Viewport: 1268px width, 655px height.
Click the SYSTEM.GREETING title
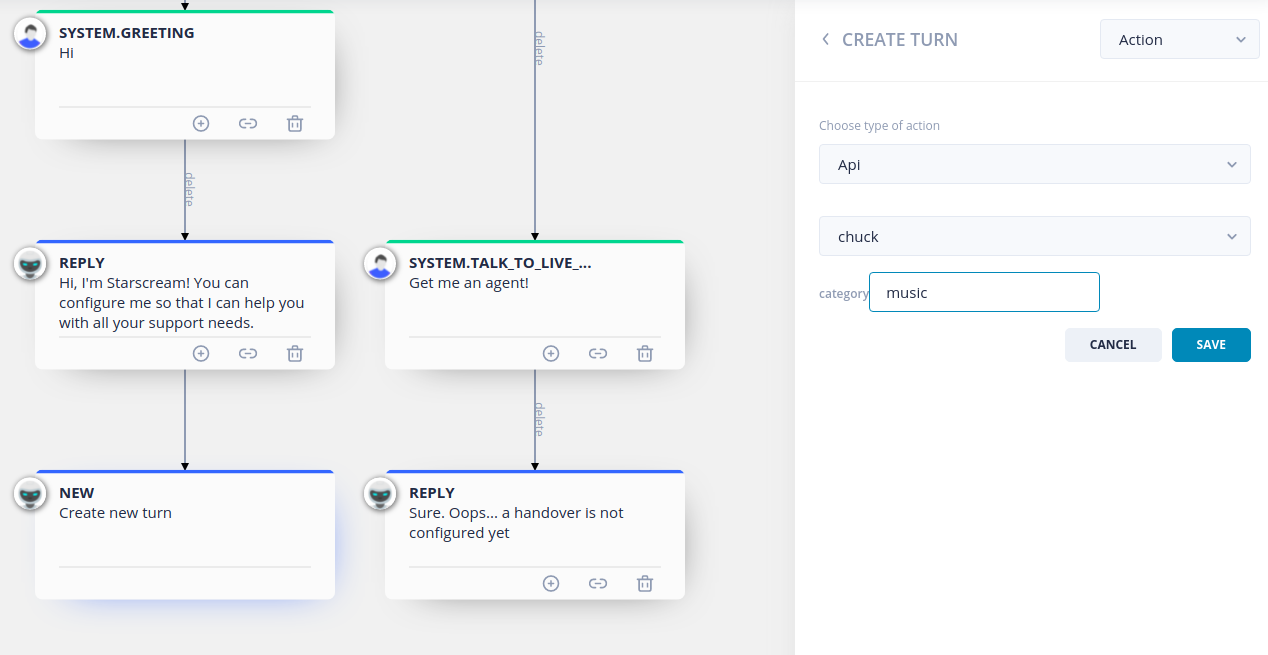point(127,33)
